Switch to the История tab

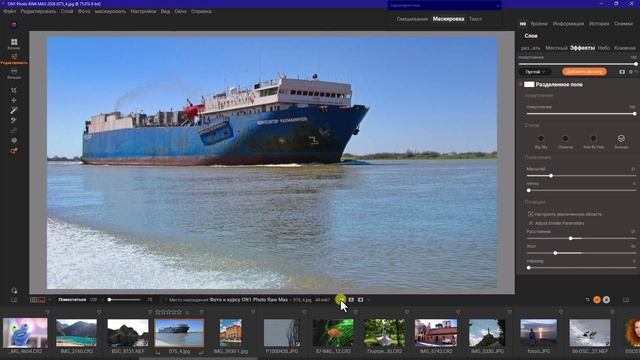(599, 24)
